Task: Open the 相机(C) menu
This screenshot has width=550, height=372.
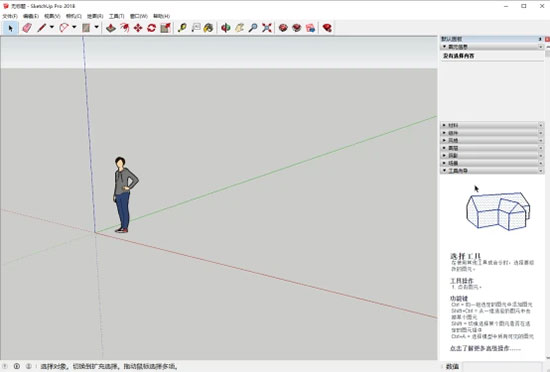Action: (74, 16)
